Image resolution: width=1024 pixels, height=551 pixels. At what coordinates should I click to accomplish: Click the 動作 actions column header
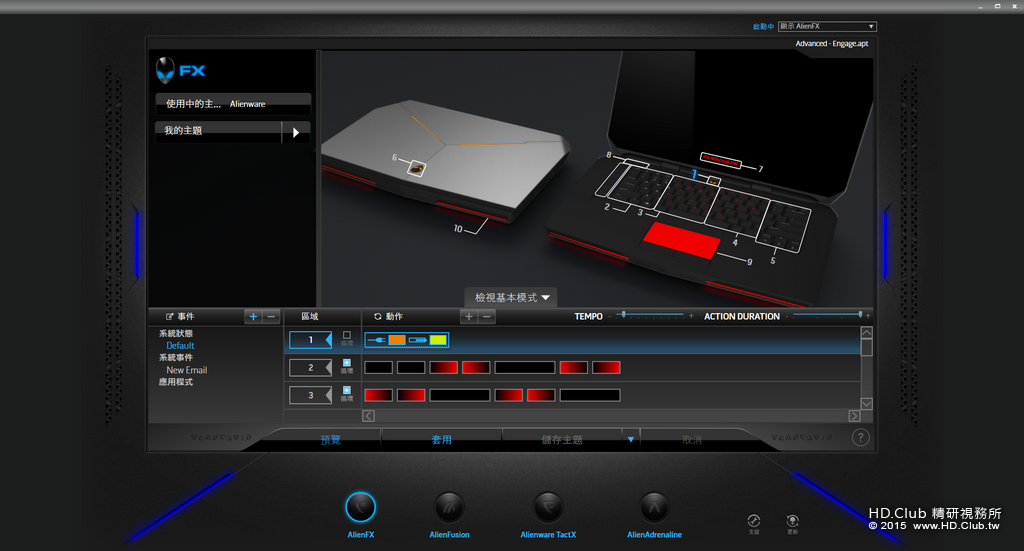388,317
